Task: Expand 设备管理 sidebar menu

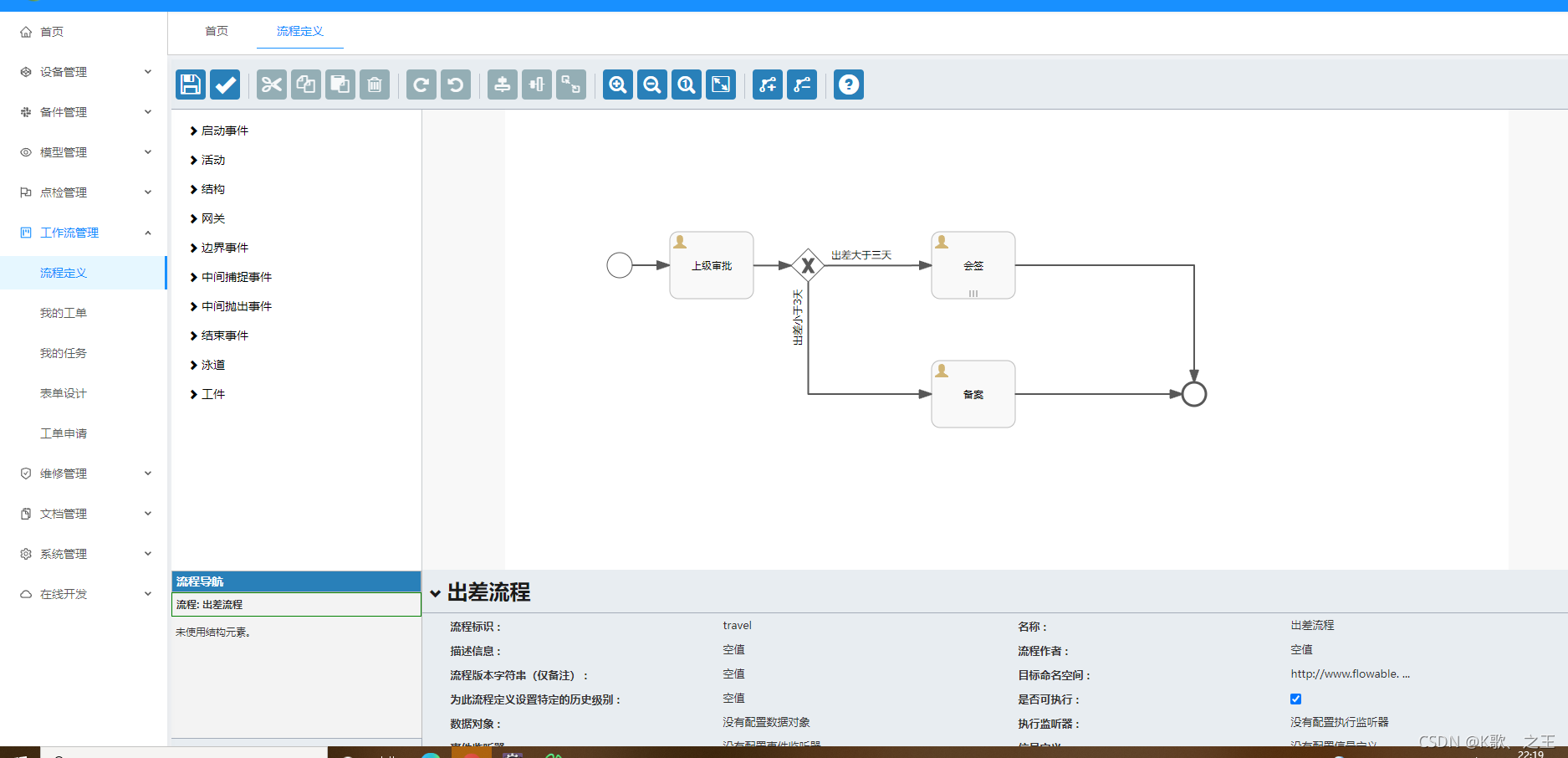Action: [84, 72]
